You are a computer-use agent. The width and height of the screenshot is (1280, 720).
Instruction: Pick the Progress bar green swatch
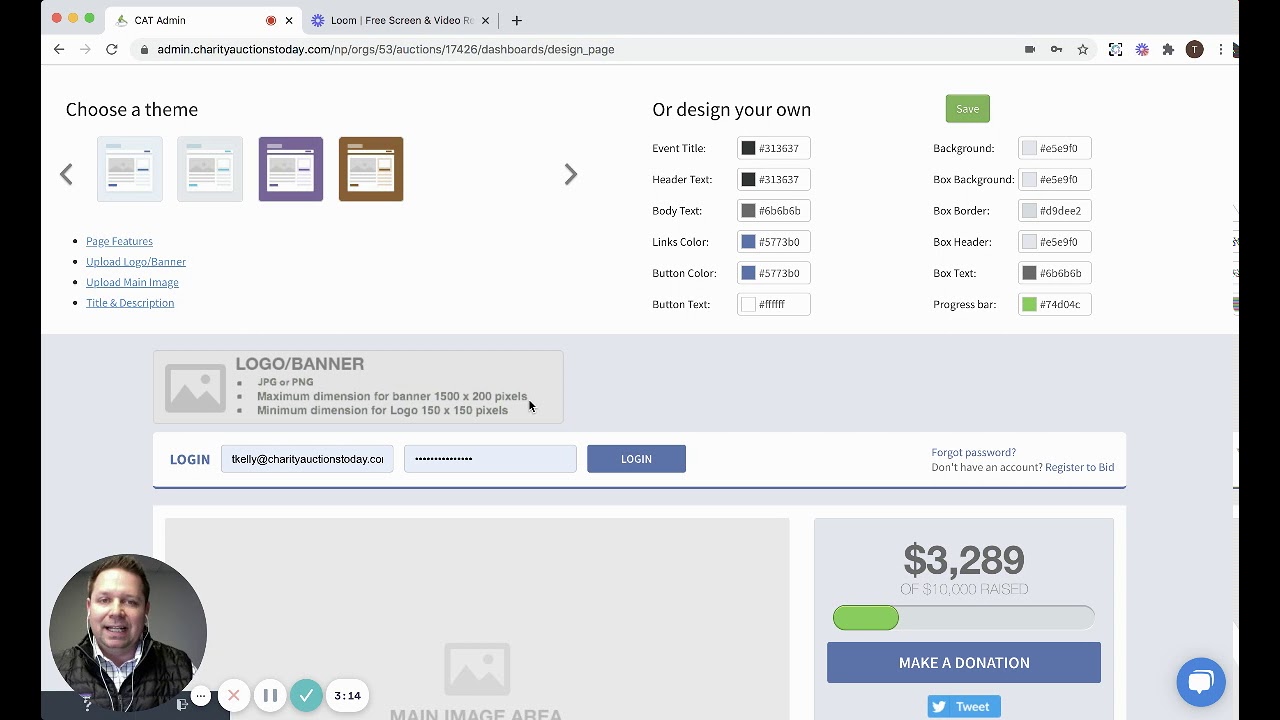point(1029,304)
